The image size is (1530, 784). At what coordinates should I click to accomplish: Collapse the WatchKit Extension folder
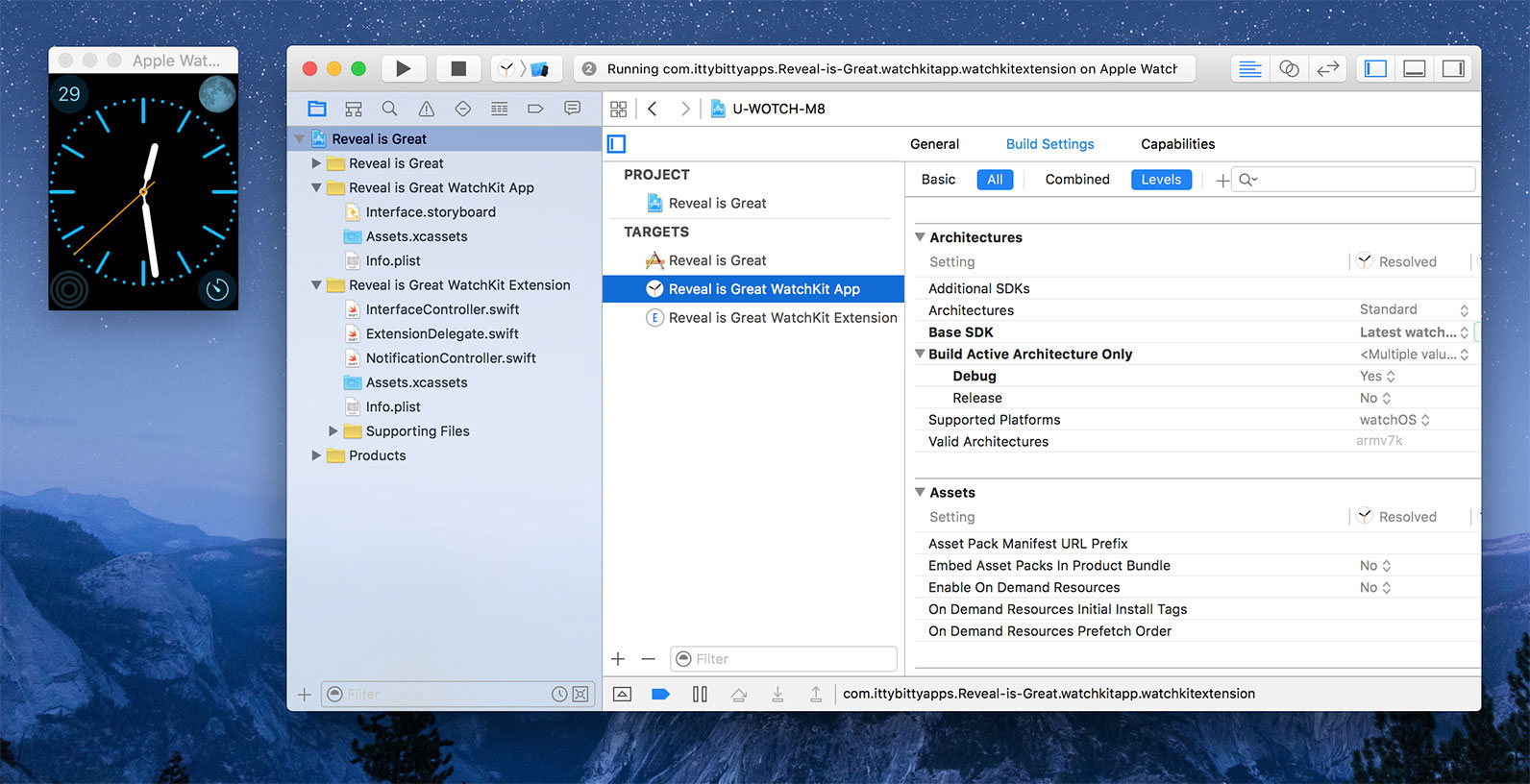(316, 285)
